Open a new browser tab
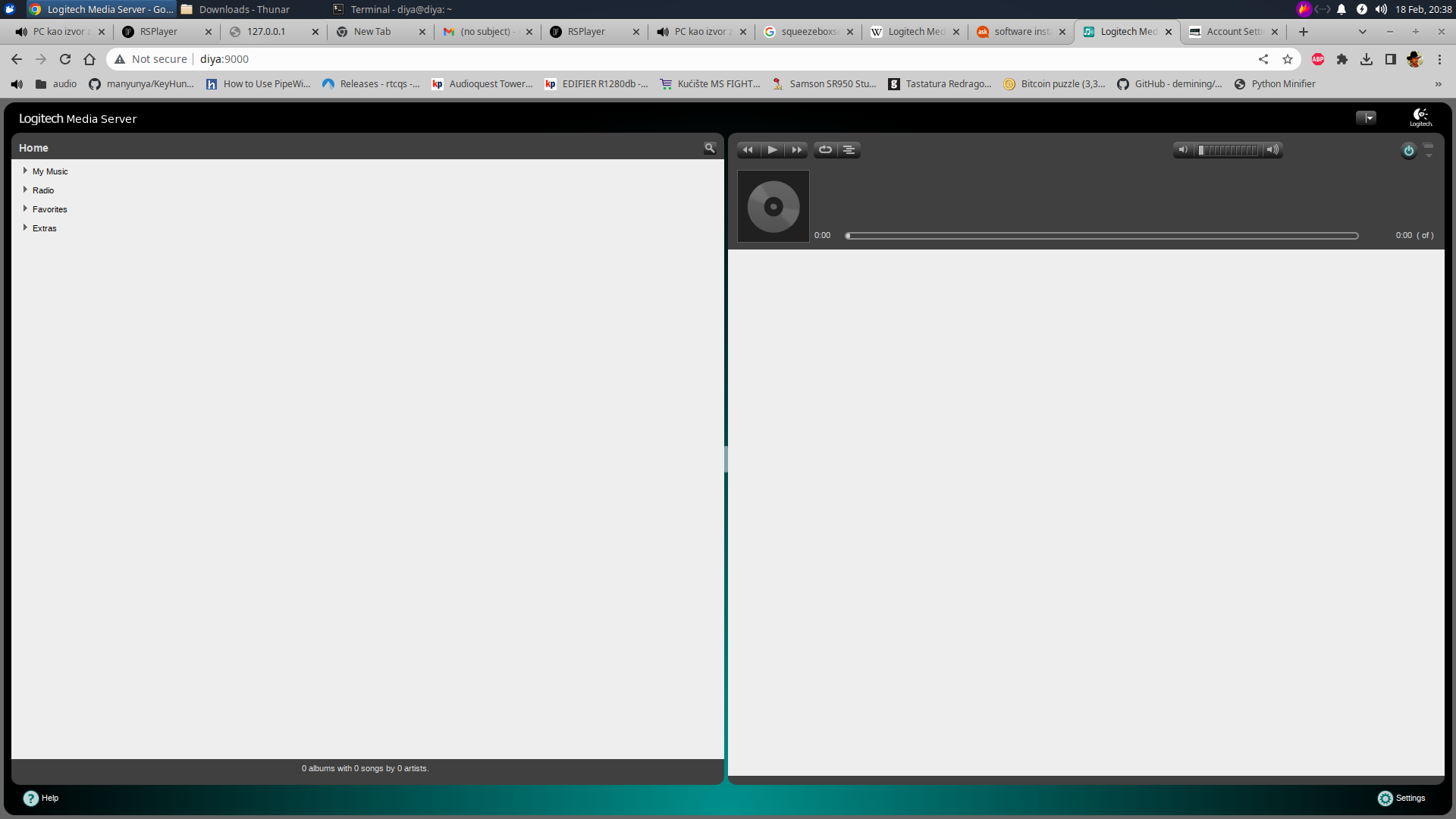Image resolution: width=1456 pixels, height=819 pixels. pos(1303,32)
